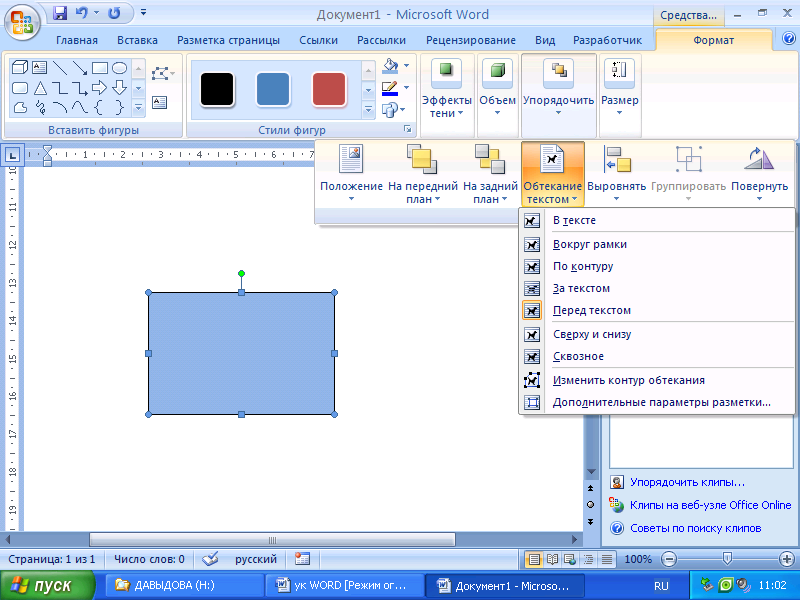The height and width of the screenshot is (600, 800).
Task: Switch to Print Layout view
Action: (x=534, y=560)
